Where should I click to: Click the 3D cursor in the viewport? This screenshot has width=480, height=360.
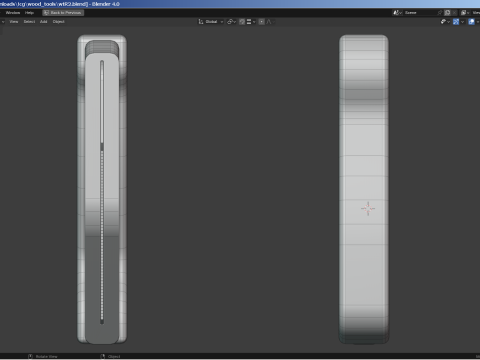click(x=368, y=208)
